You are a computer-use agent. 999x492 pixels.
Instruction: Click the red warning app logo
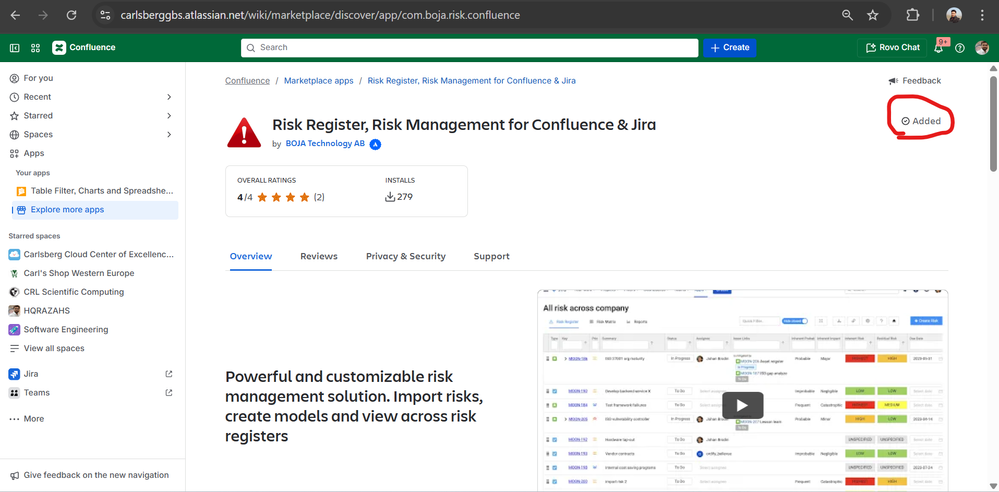244,133
